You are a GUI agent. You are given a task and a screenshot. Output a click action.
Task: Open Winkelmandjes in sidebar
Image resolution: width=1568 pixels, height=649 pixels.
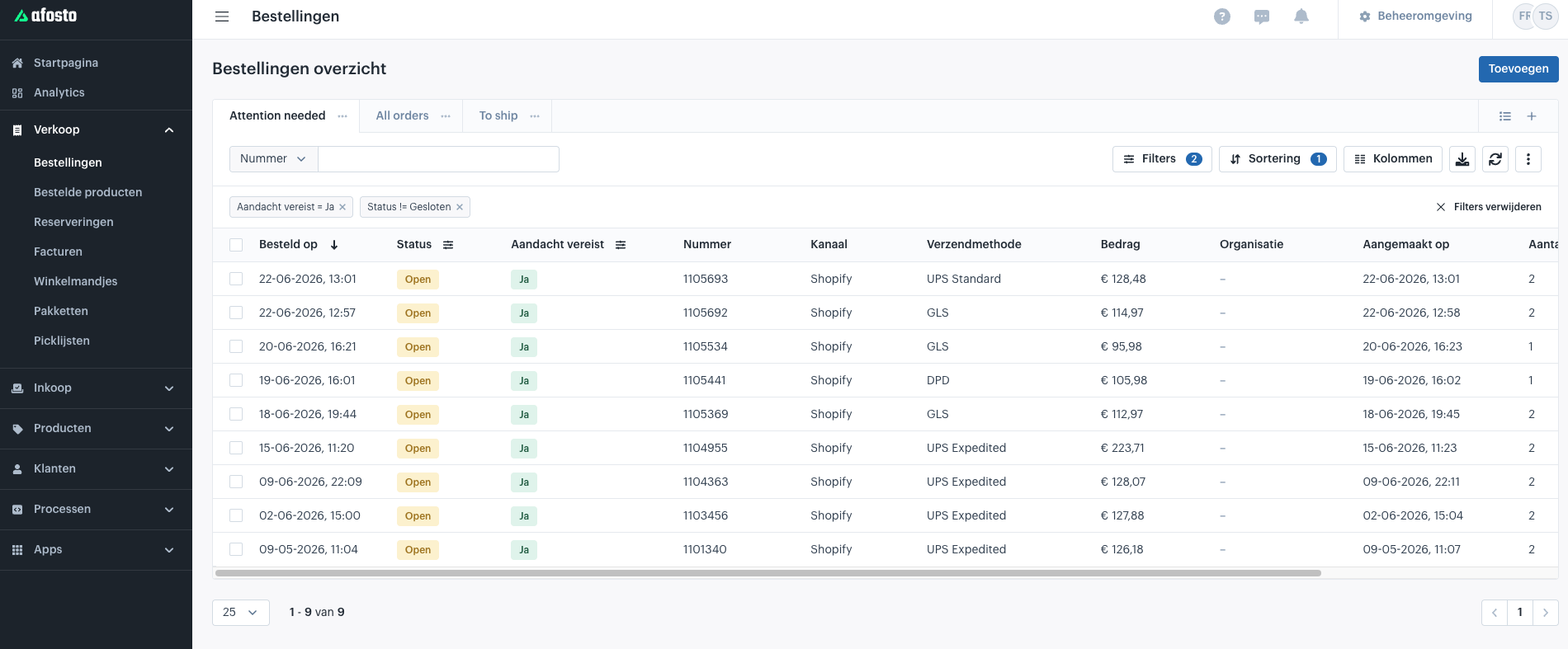(x=76, y=281)
